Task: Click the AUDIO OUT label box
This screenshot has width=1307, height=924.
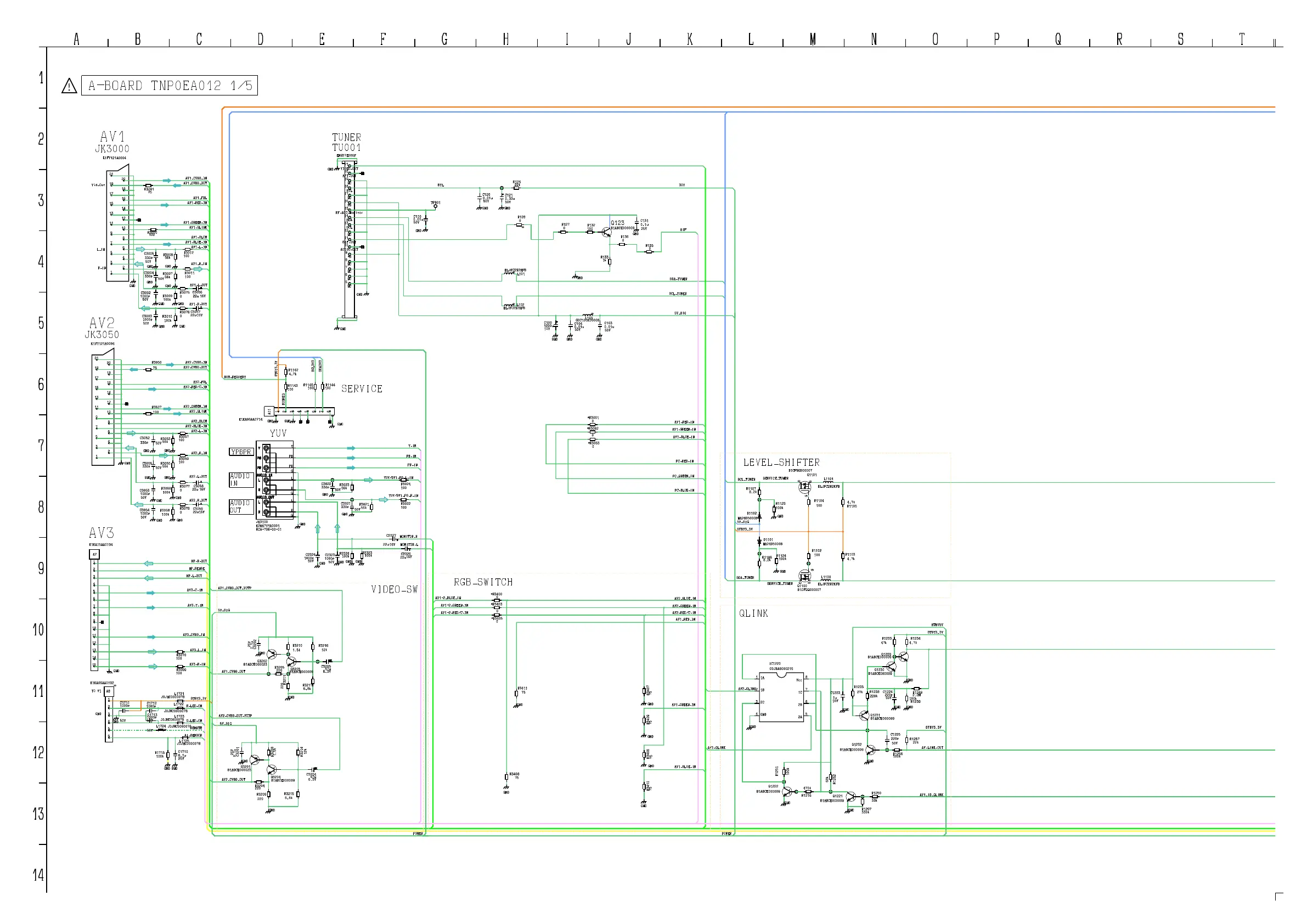Action: tap(241, 506)
